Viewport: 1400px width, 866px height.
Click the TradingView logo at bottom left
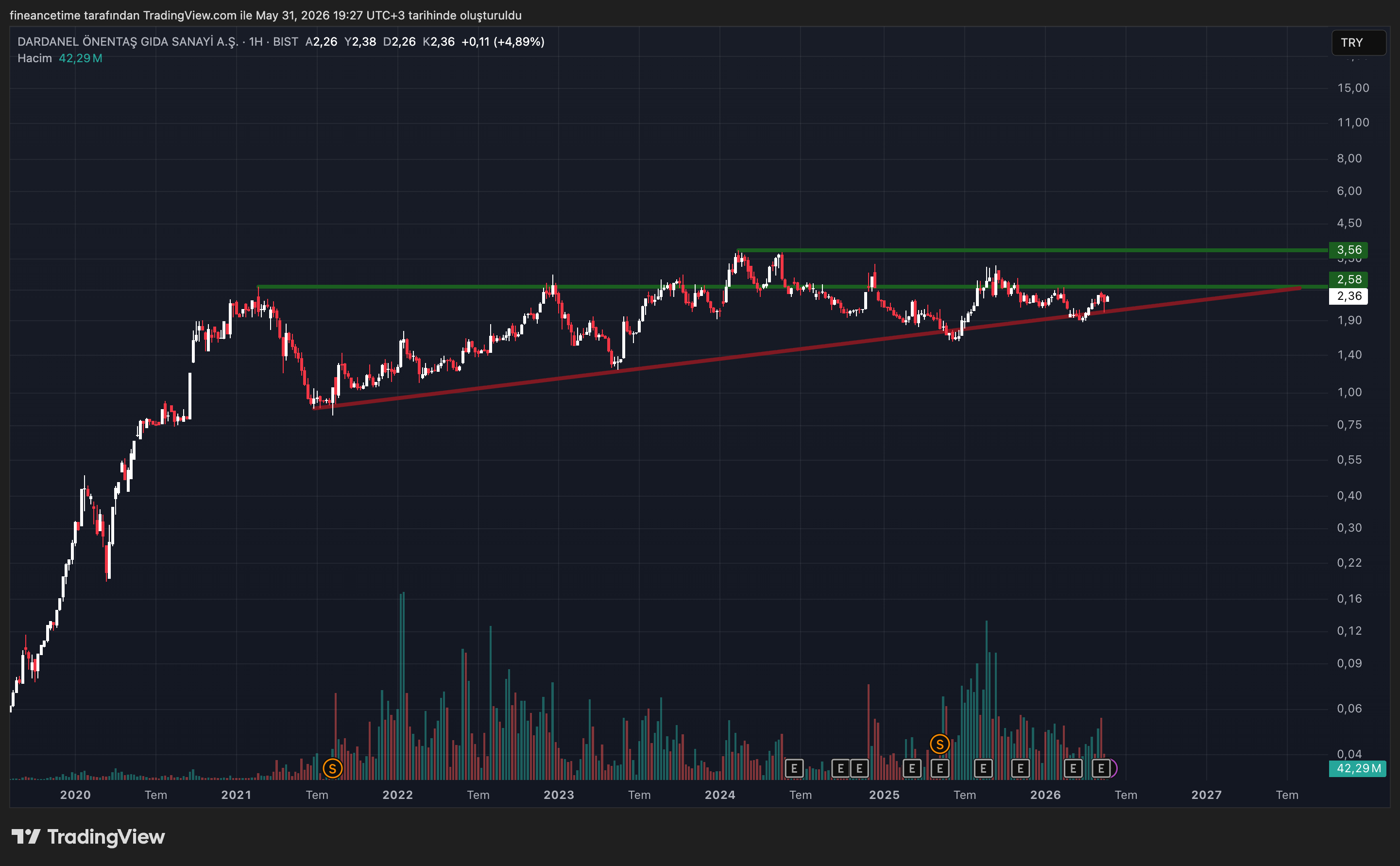coord(88,837)
